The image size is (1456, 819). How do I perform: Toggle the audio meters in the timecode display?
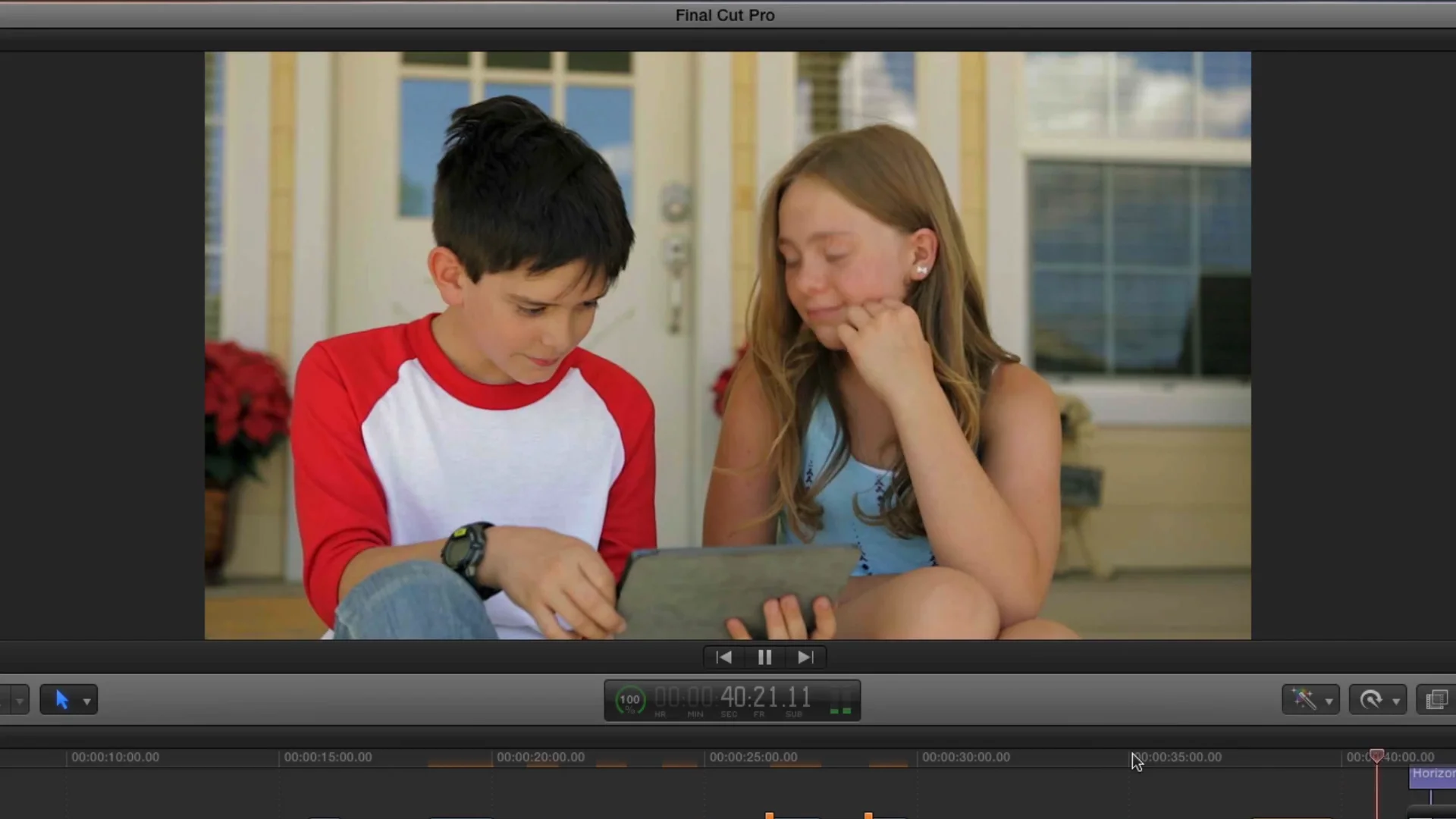click(840, 701)
